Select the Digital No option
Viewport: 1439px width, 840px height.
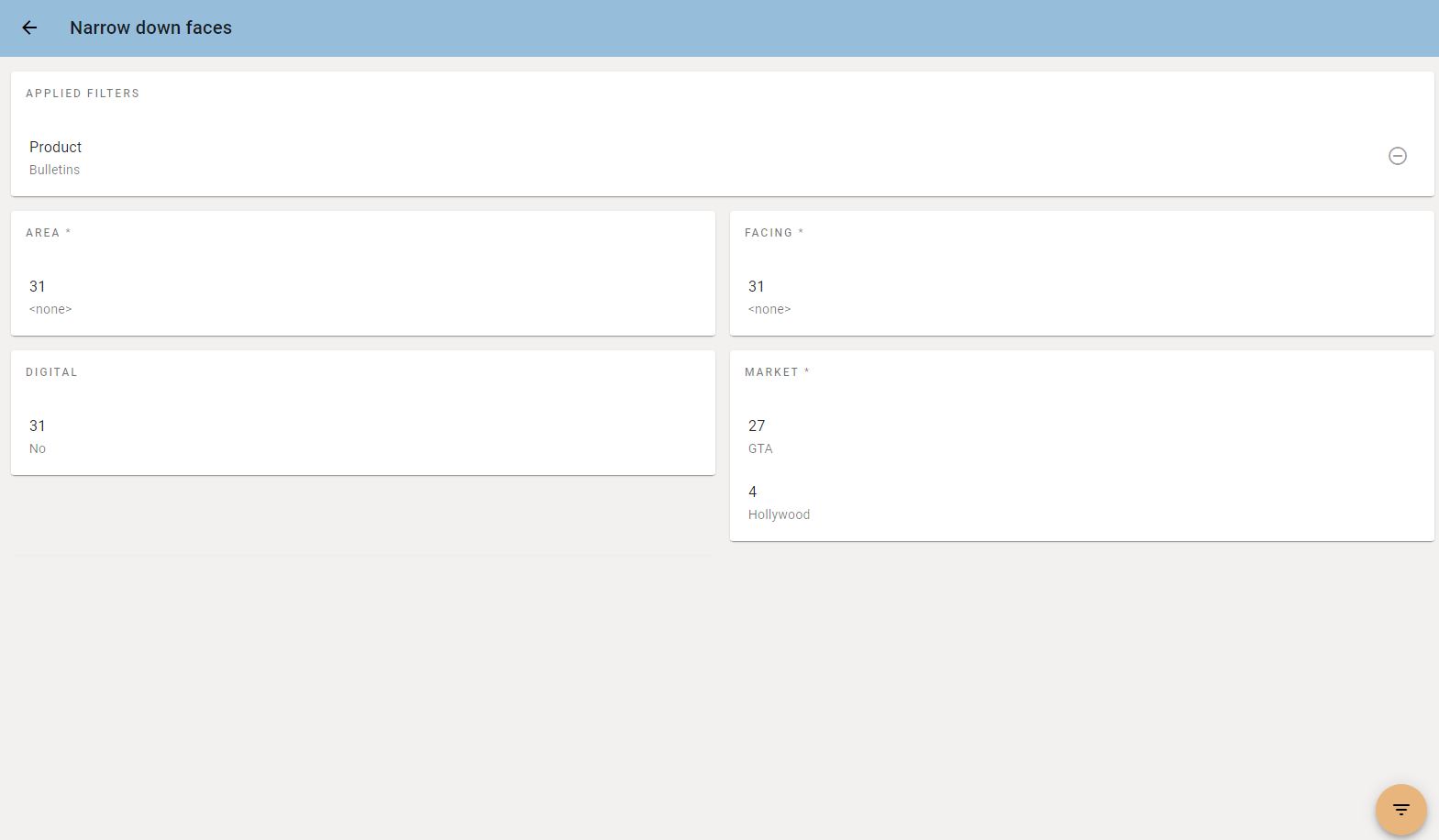362,435
